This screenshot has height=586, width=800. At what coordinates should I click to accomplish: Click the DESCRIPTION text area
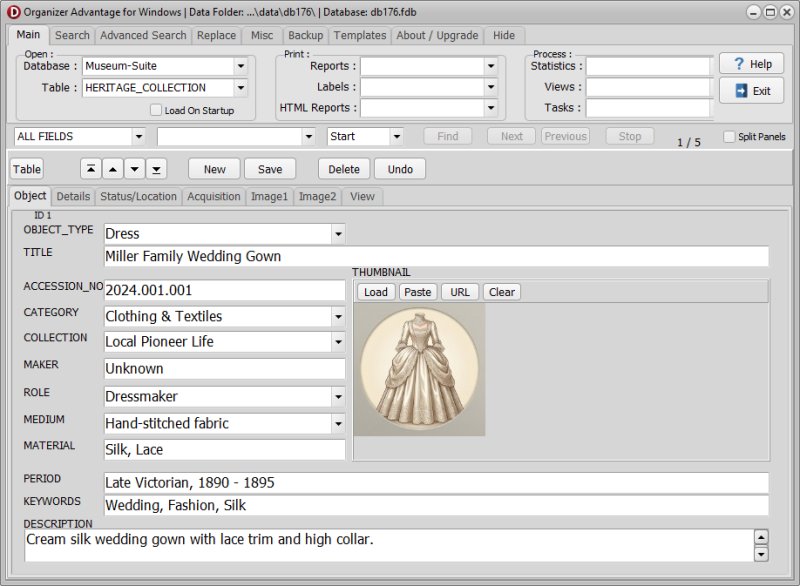click(x=389, y=545)
